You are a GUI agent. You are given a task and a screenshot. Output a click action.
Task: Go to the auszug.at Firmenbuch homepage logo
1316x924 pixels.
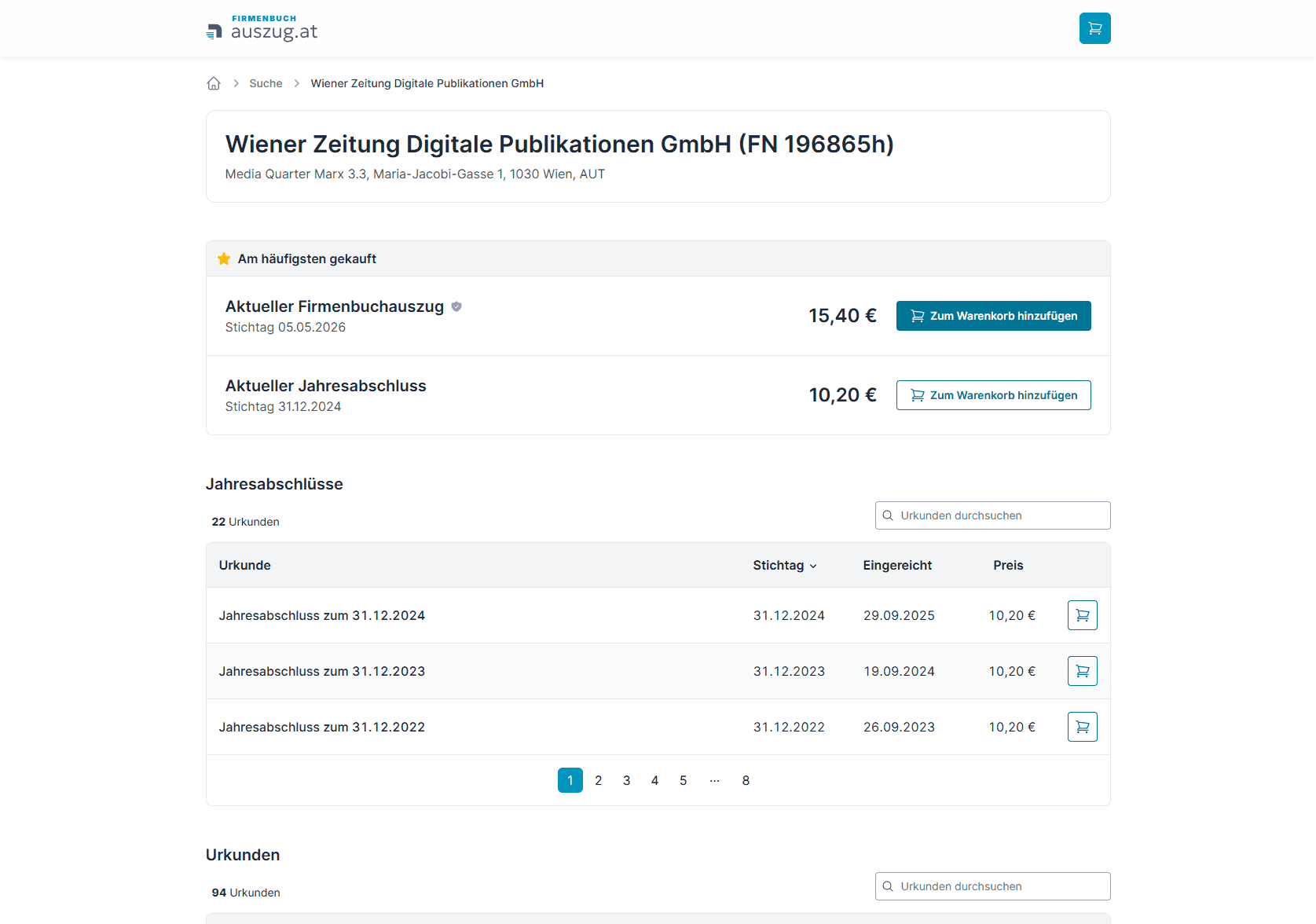tap(262, 28)
